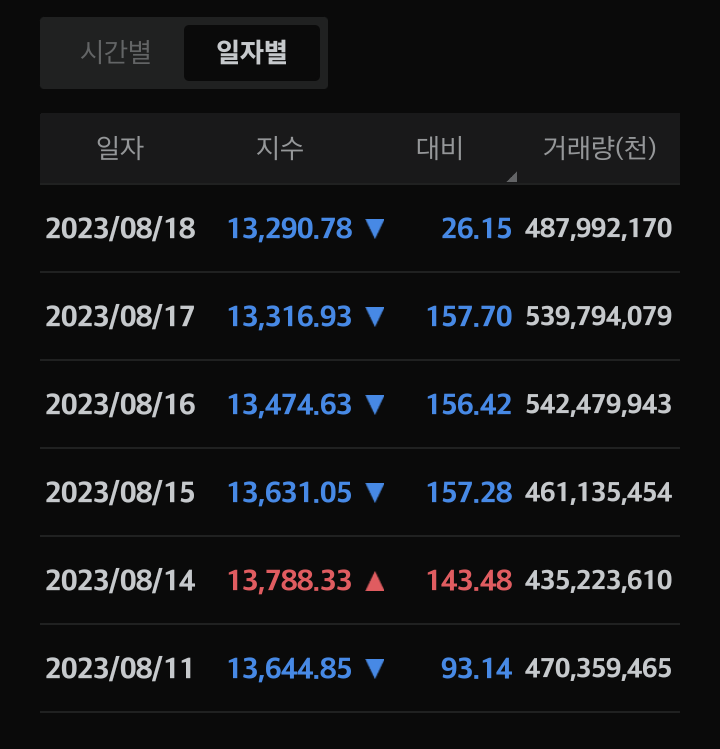Click index value 13,290.78
Image resolution: width=720 pixels, height=749 pixels.
tap(290, 228)
